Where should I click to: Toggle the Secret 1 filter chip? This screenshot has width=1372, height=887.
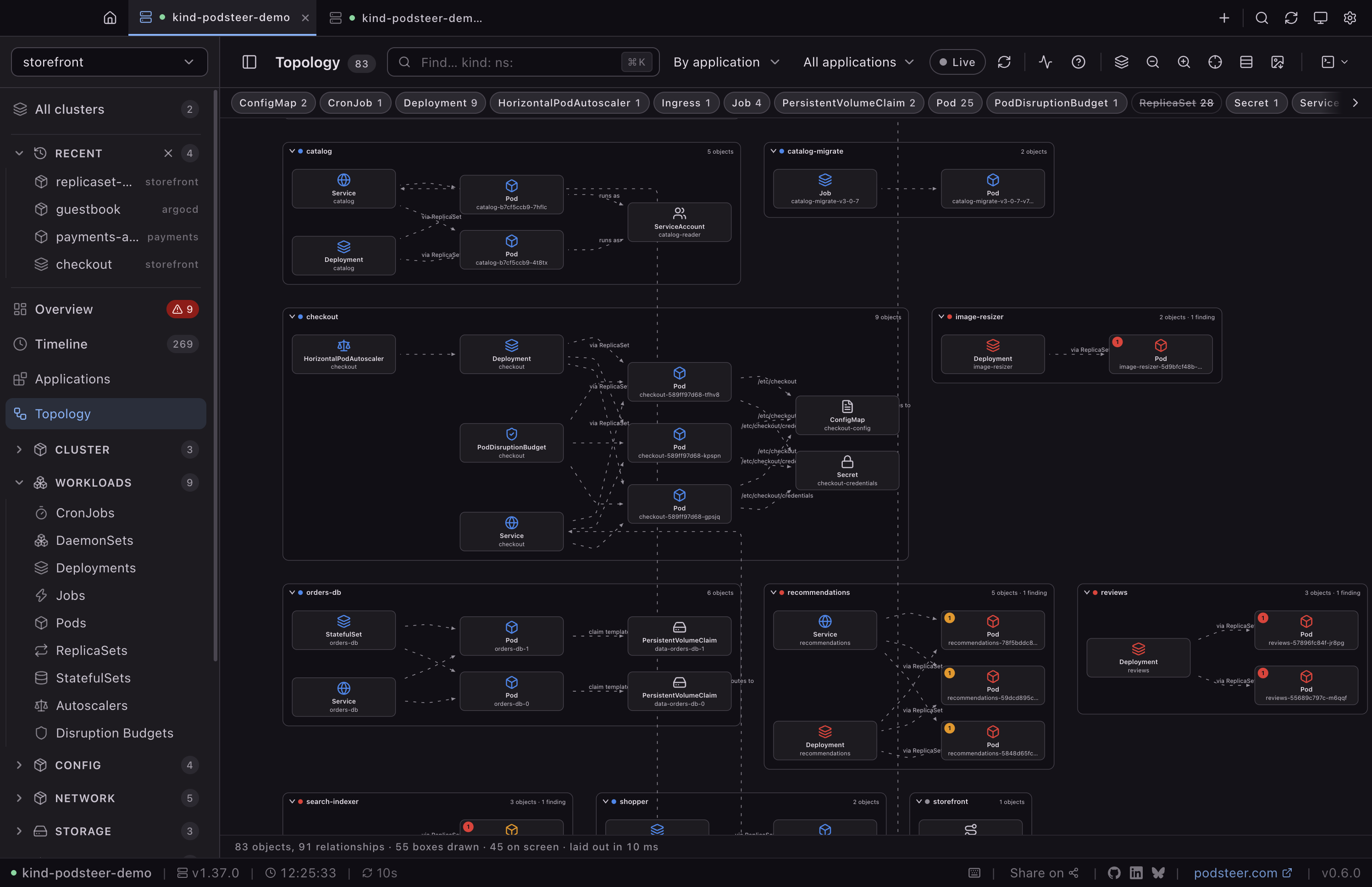click(1256, 103)
